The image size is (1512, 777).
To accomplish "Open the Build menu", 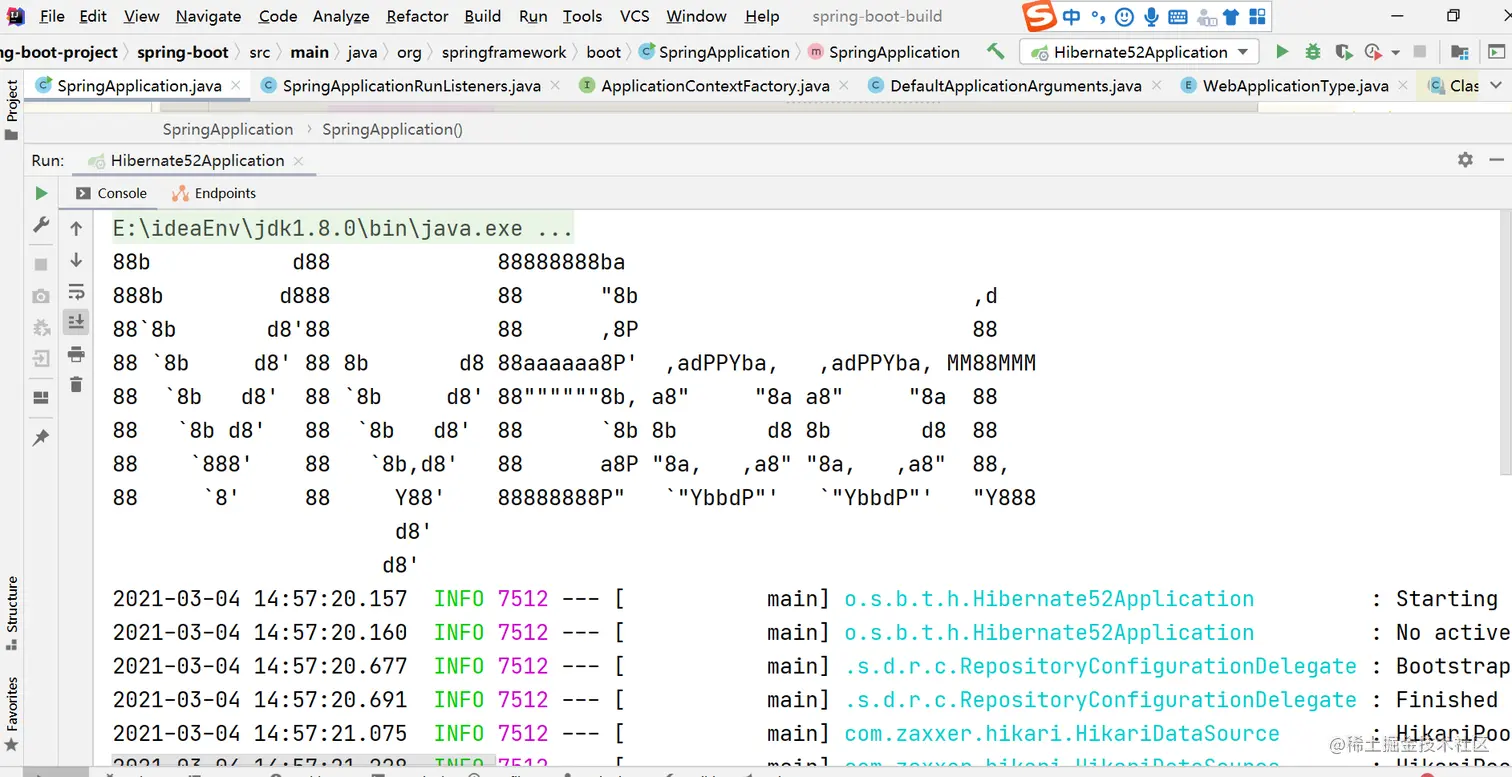I will click(x=483, y=16).
